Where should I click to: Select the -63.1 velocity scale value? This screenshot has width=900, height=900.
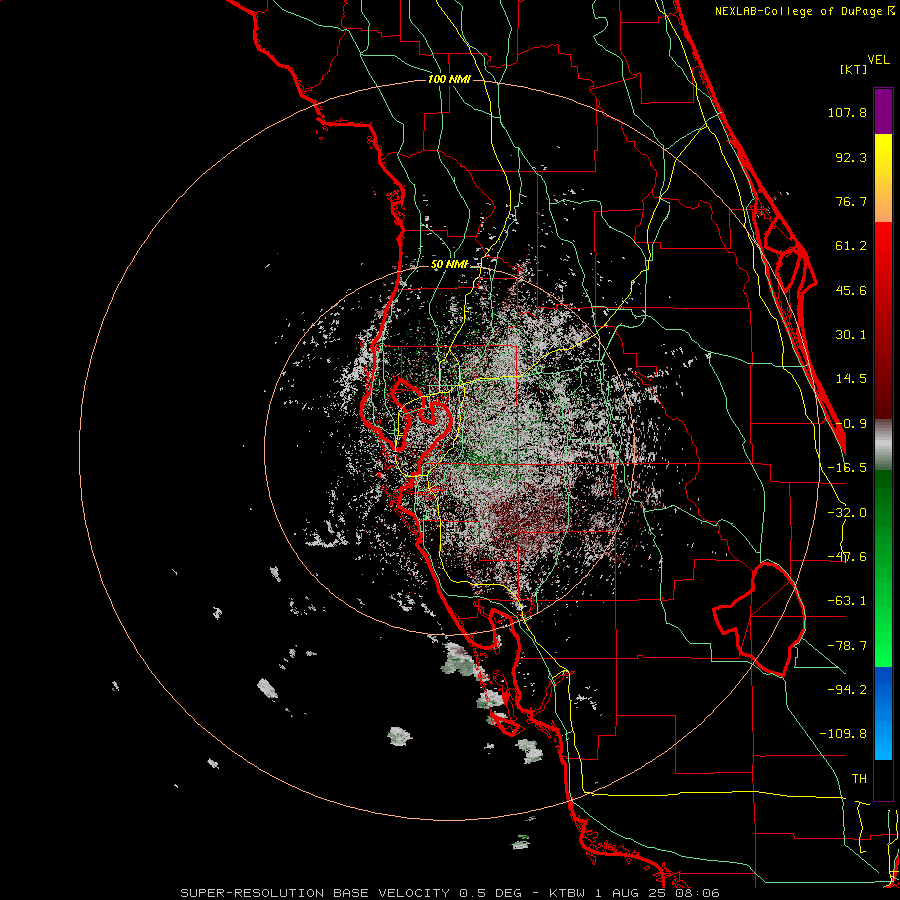tap(847, 601)
